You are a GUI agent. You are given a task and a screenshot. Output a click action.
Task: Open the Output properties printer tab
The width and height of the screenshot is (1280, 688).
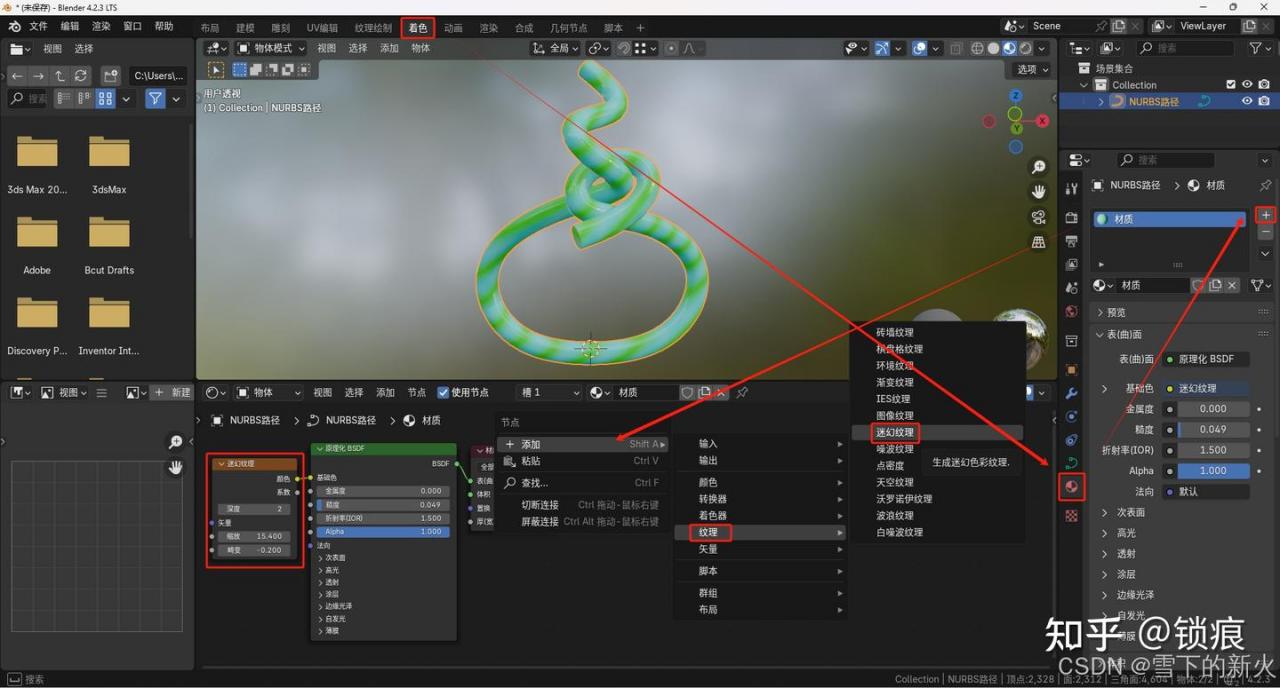point(1072,241)
